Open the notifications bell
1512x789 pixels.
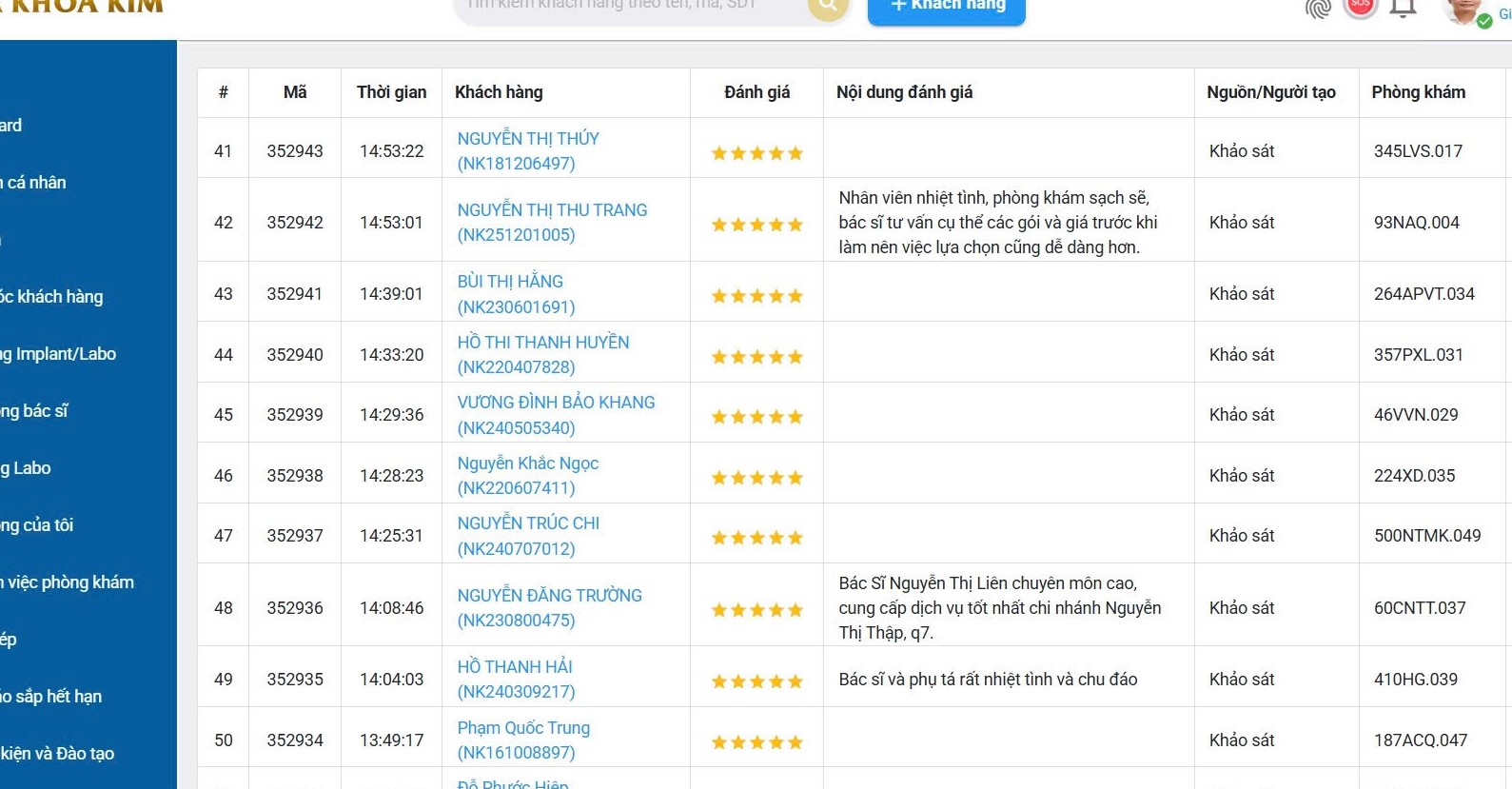pos(1403,9)
